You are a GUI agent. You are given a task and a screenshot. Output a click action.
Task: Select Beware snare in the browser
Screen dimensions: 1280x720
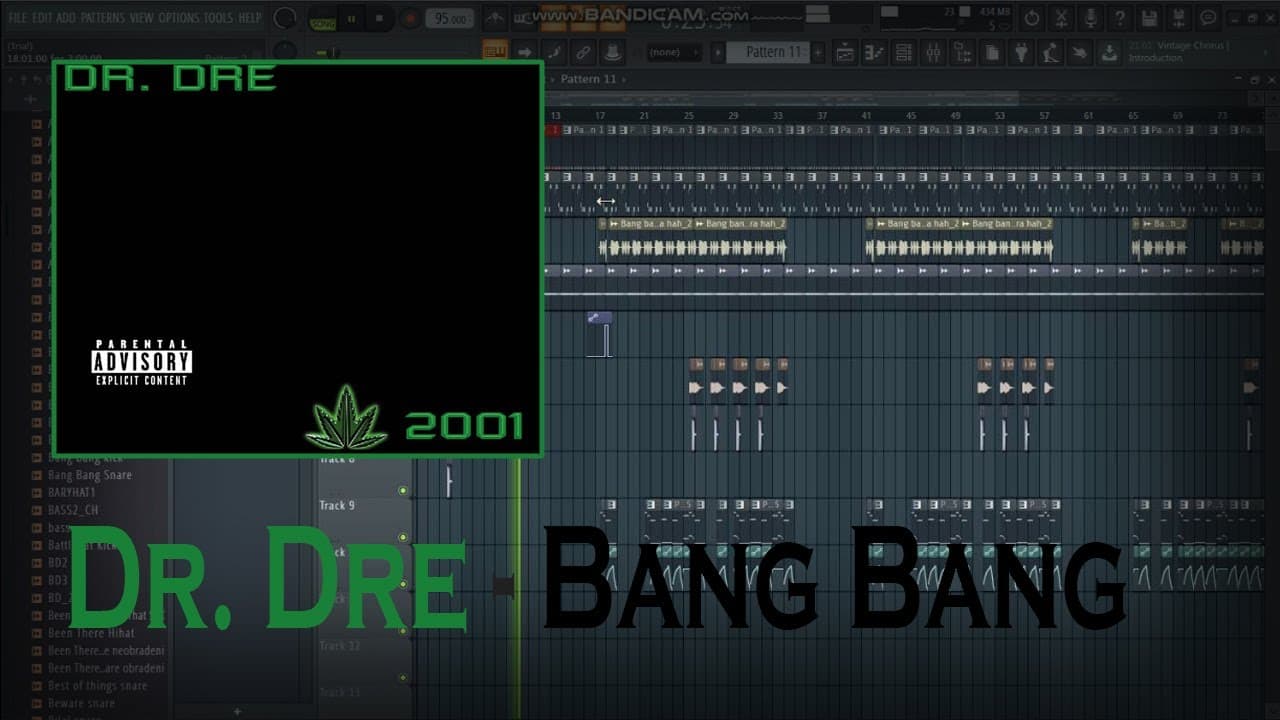coord(81,703)
